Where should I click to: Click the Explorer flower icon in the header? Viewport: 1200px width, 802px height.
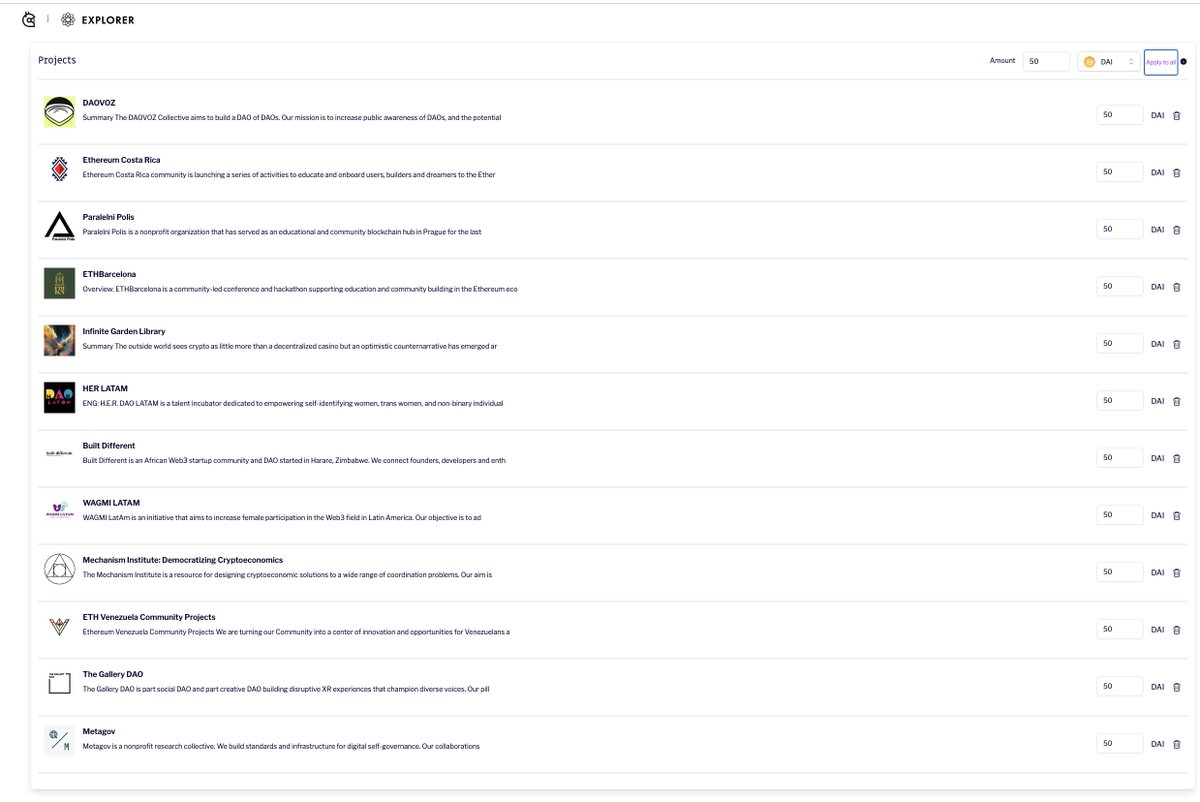pos(66,19)
